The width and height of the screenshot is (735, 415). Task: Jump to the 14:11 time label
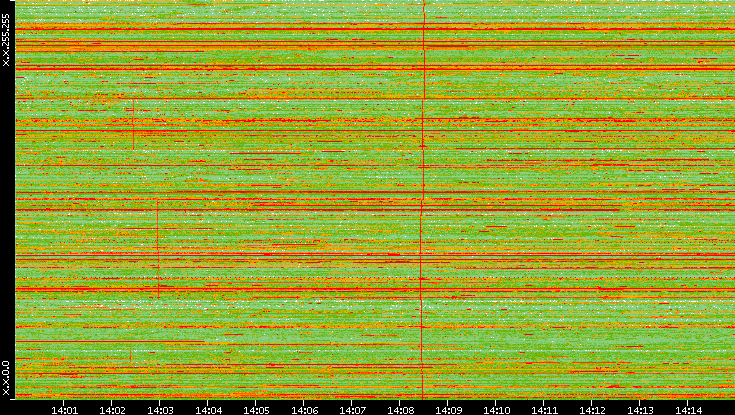pyautogui.click(x=545, y=409)
